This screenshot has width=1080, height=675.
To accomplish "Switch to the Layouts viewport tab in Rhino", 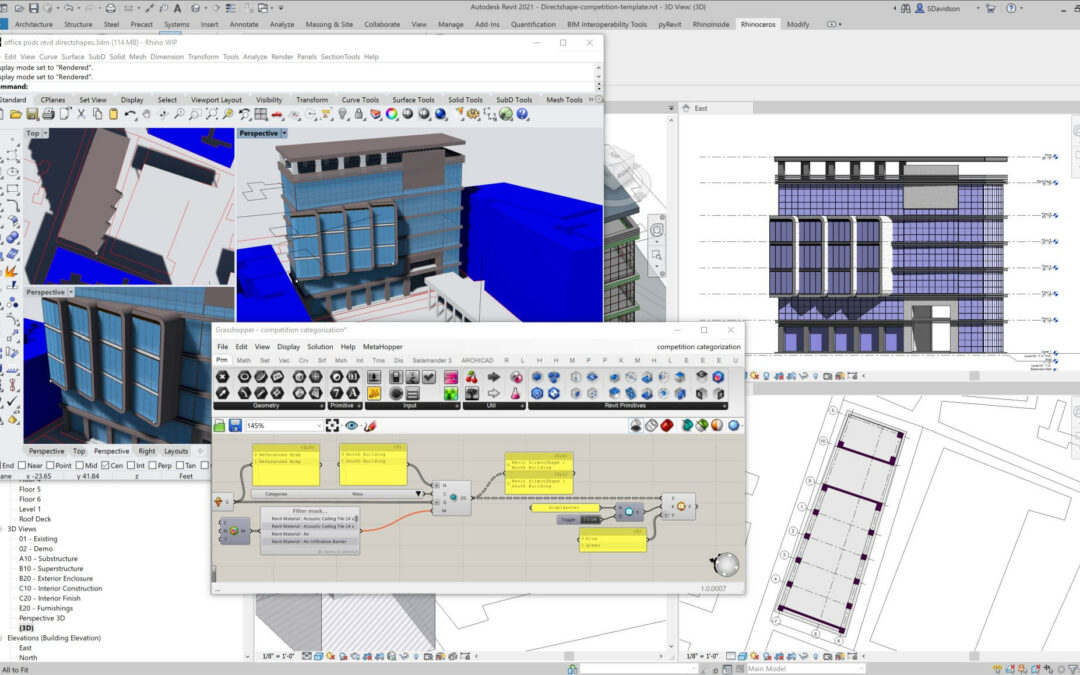I will (176, 451).
